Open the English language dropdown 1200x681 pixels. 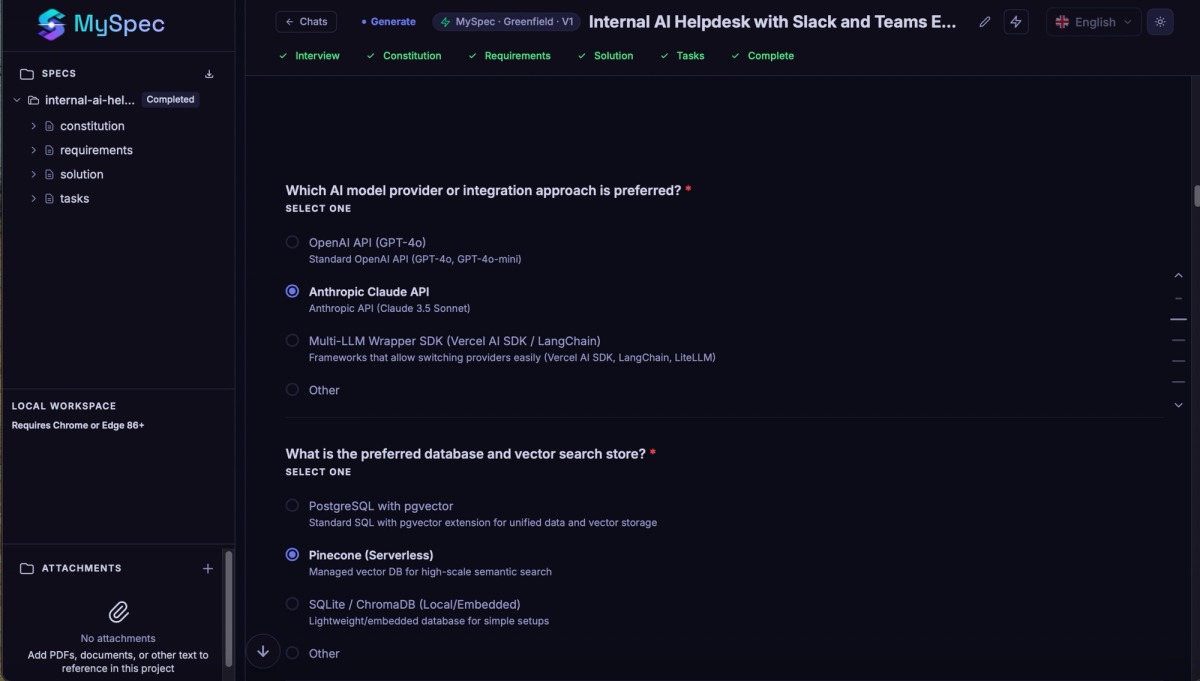[1093, 22]
